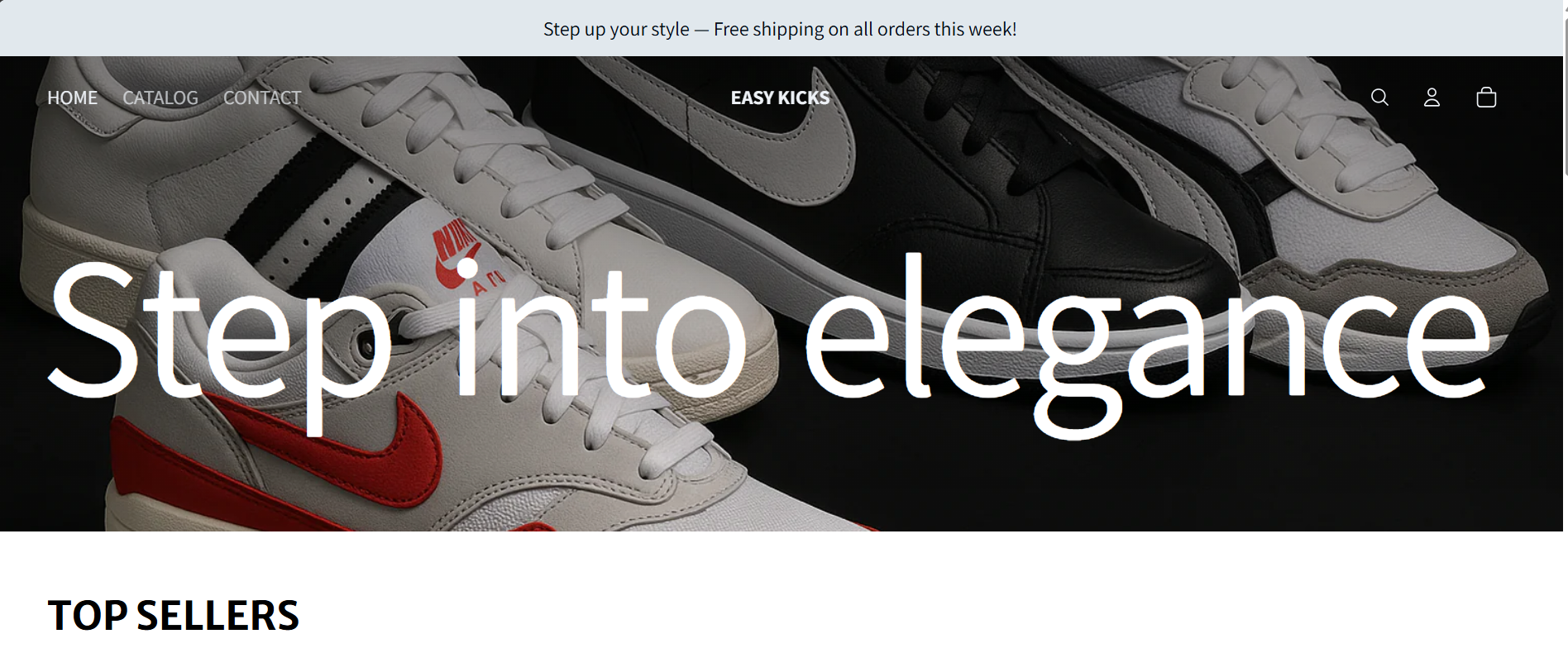
Task: Click the free shipping announcement text
Action: point(780,29)
